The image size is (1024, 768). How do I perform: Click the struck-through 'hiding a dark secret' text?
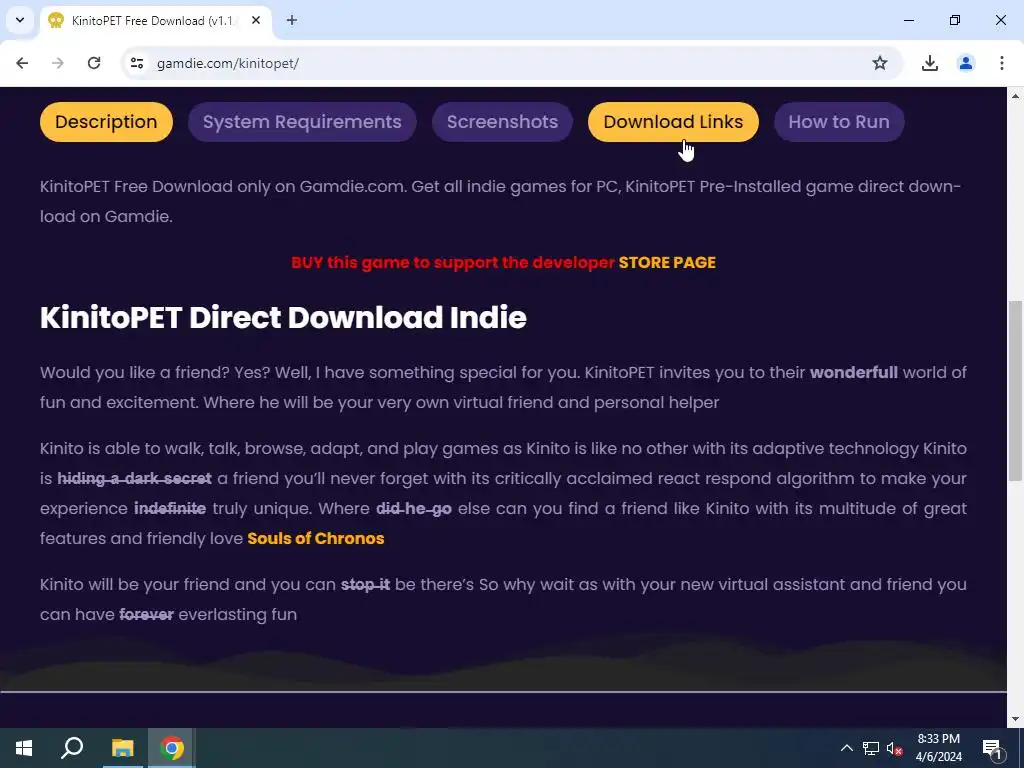135,479
